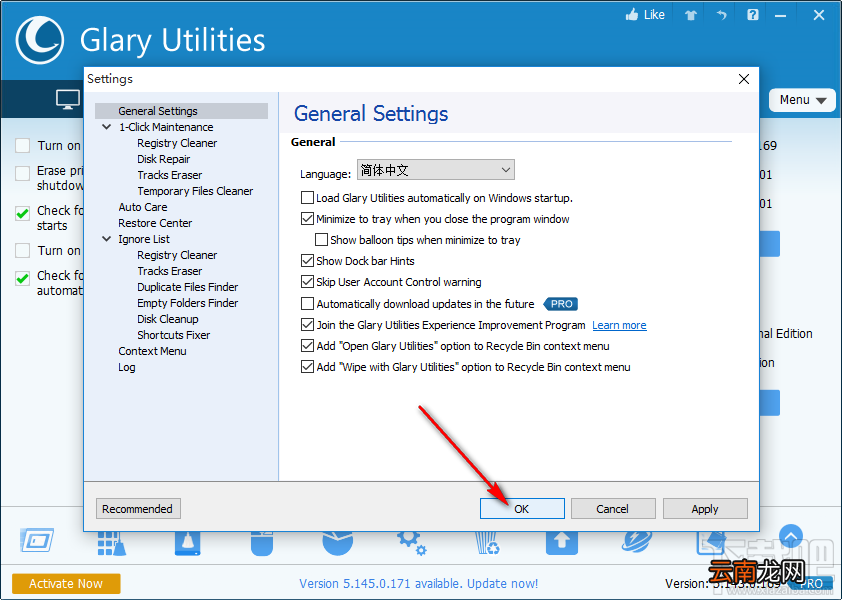Open the planet browser assistant dock icon
The image size is (842, 600).
(637, 543)
